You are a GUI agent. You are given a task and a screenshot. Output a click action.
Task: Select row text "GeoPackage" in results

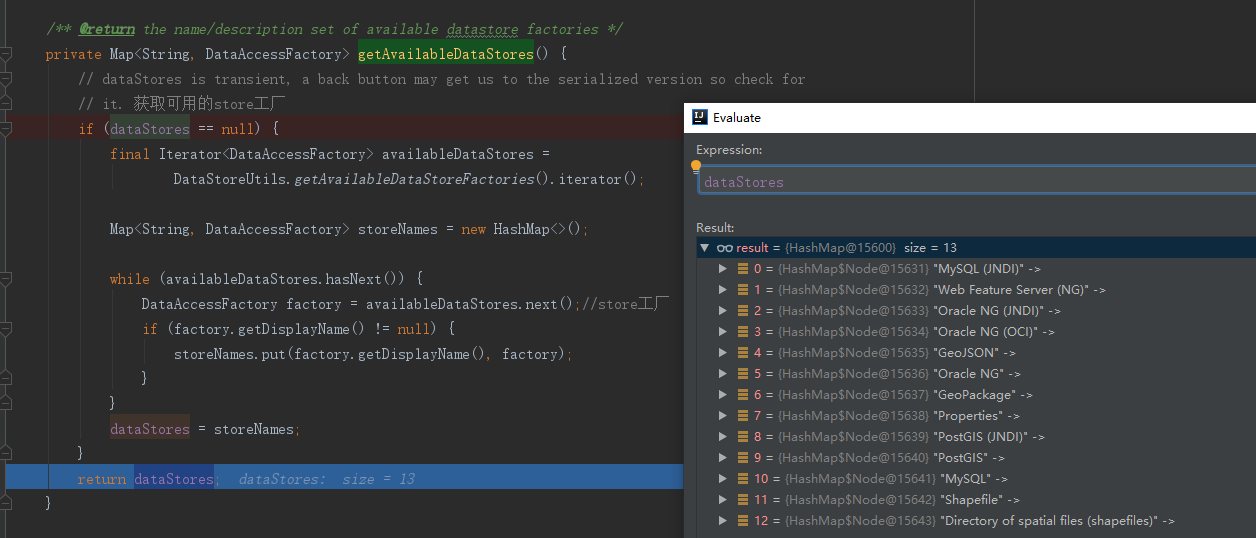(974, 394)
